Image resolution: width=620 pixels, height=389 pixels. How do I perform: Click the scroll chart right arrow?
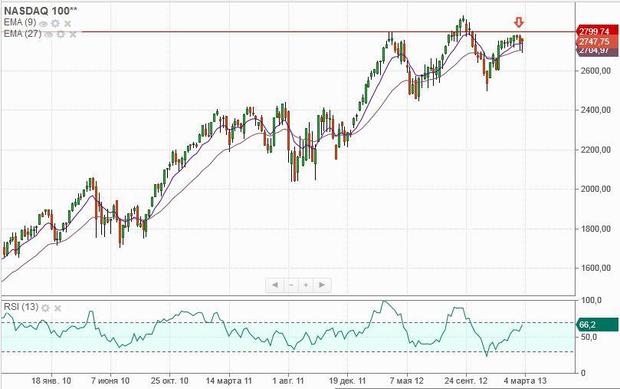[322, 285]
